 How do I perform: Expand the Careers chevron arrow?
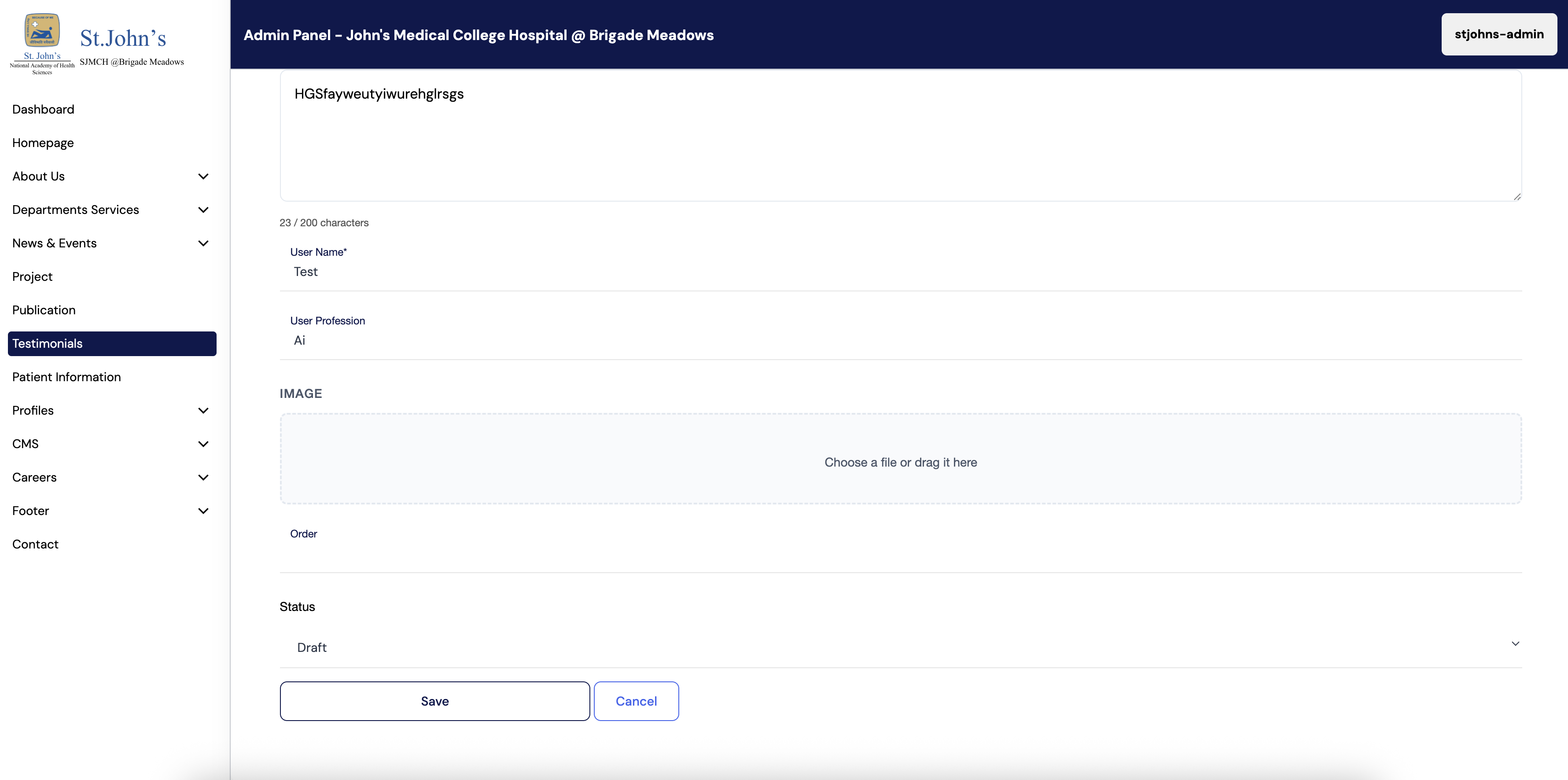click(x=203, y=478)
